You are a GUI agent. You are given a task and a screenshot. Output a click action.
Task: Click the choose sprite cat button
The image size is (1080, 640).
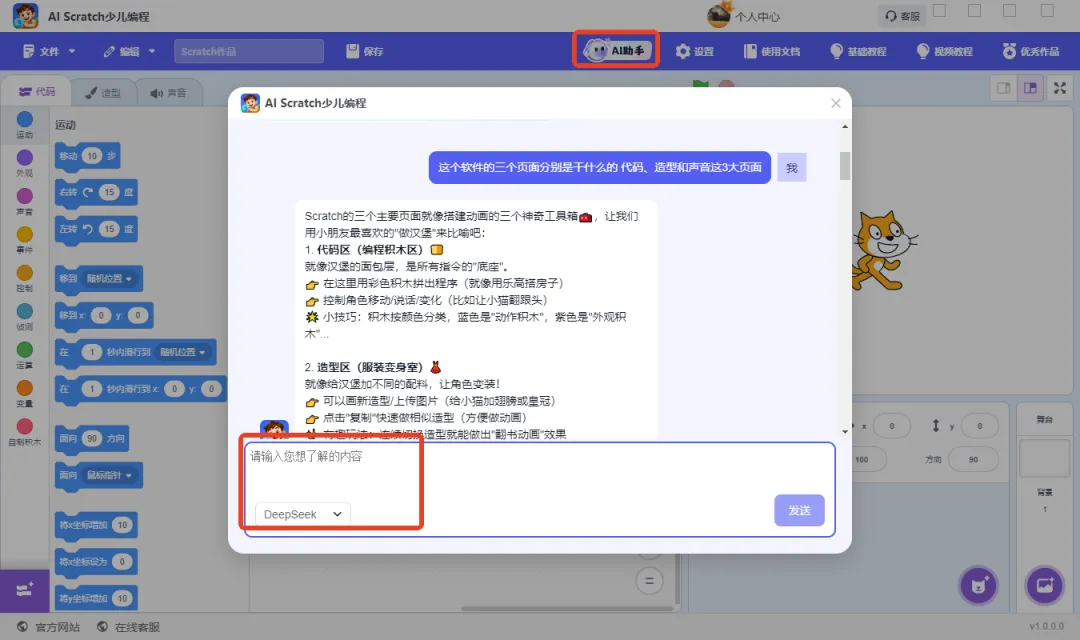tap(979, 586)
